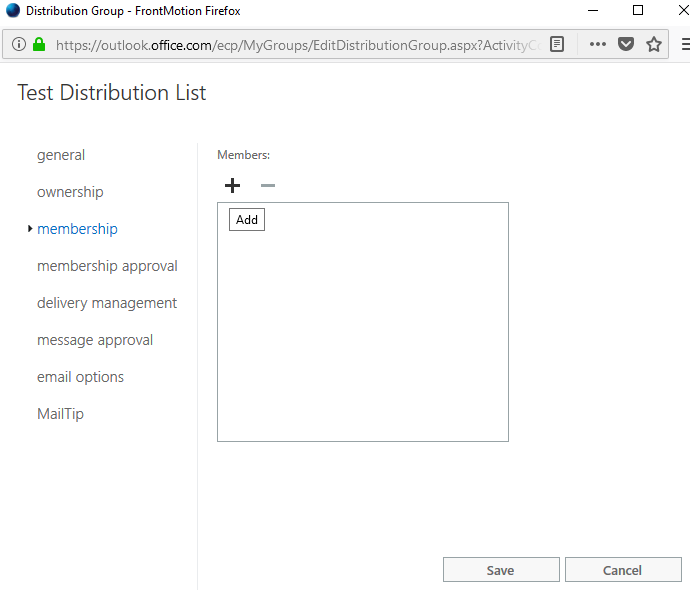Bookmark this page with the star icon
Screen dimensions: 690x590
(654, 45)
